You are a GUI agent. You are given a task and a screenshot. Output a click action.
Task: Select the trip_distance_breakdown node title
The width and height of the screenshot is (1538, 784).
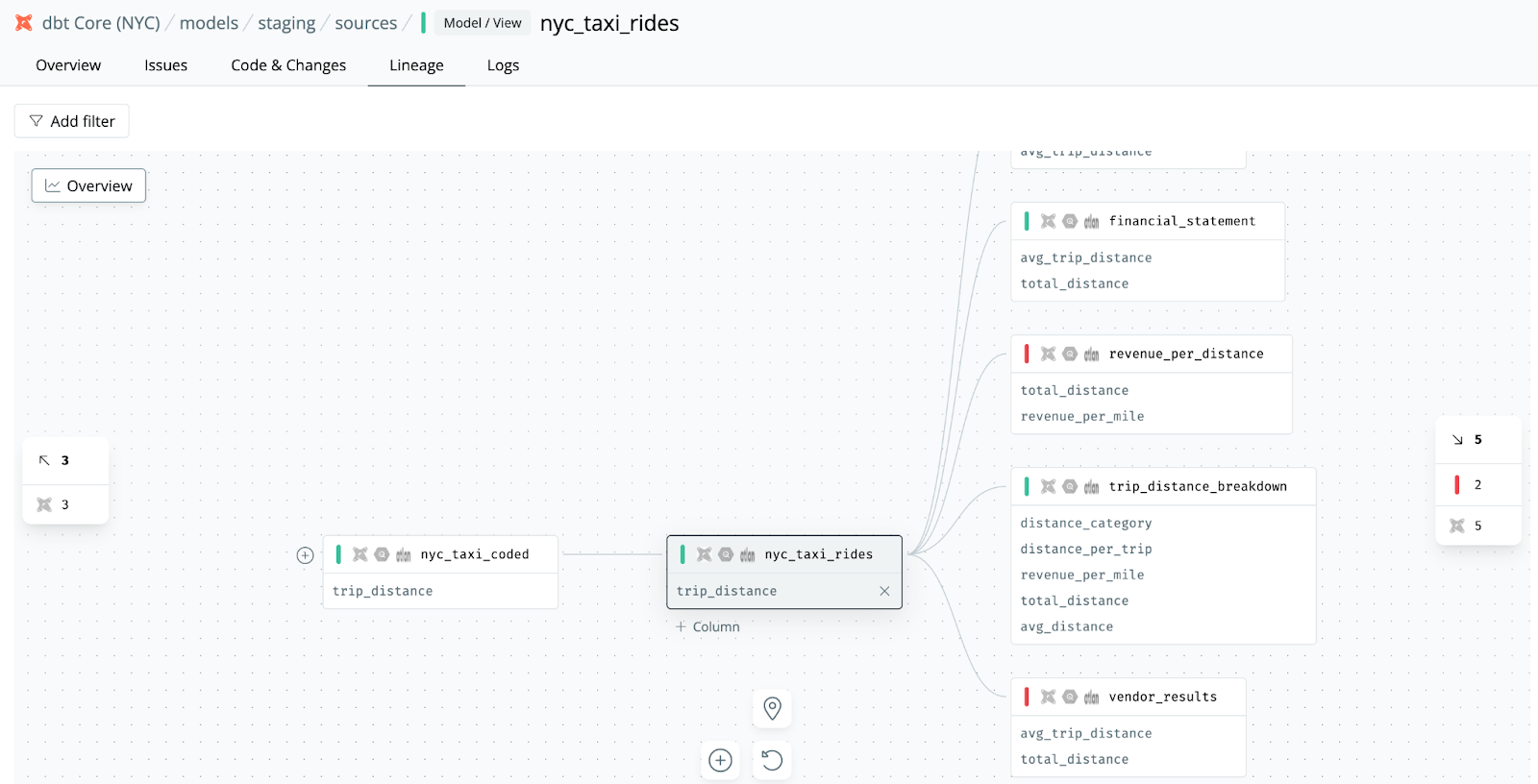[1198, 486]
